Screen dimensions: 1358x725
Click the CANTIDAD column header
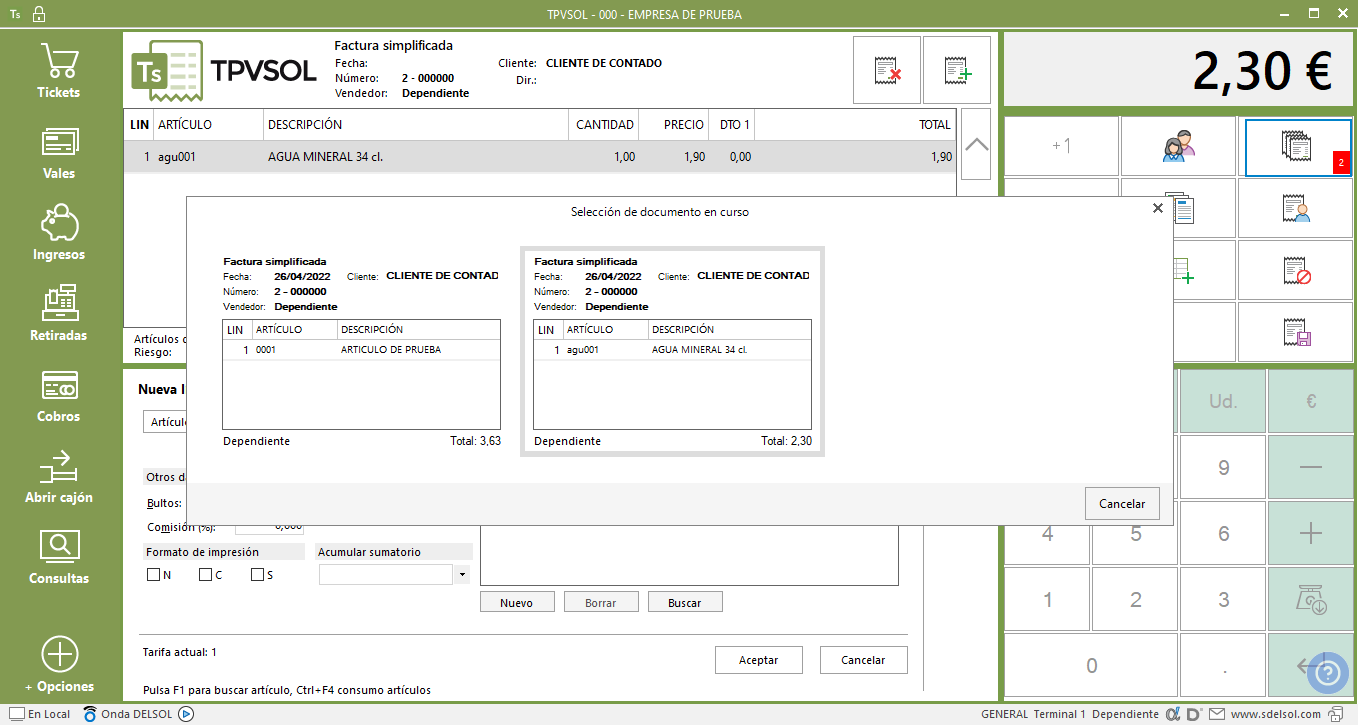[x=604, y=125]
